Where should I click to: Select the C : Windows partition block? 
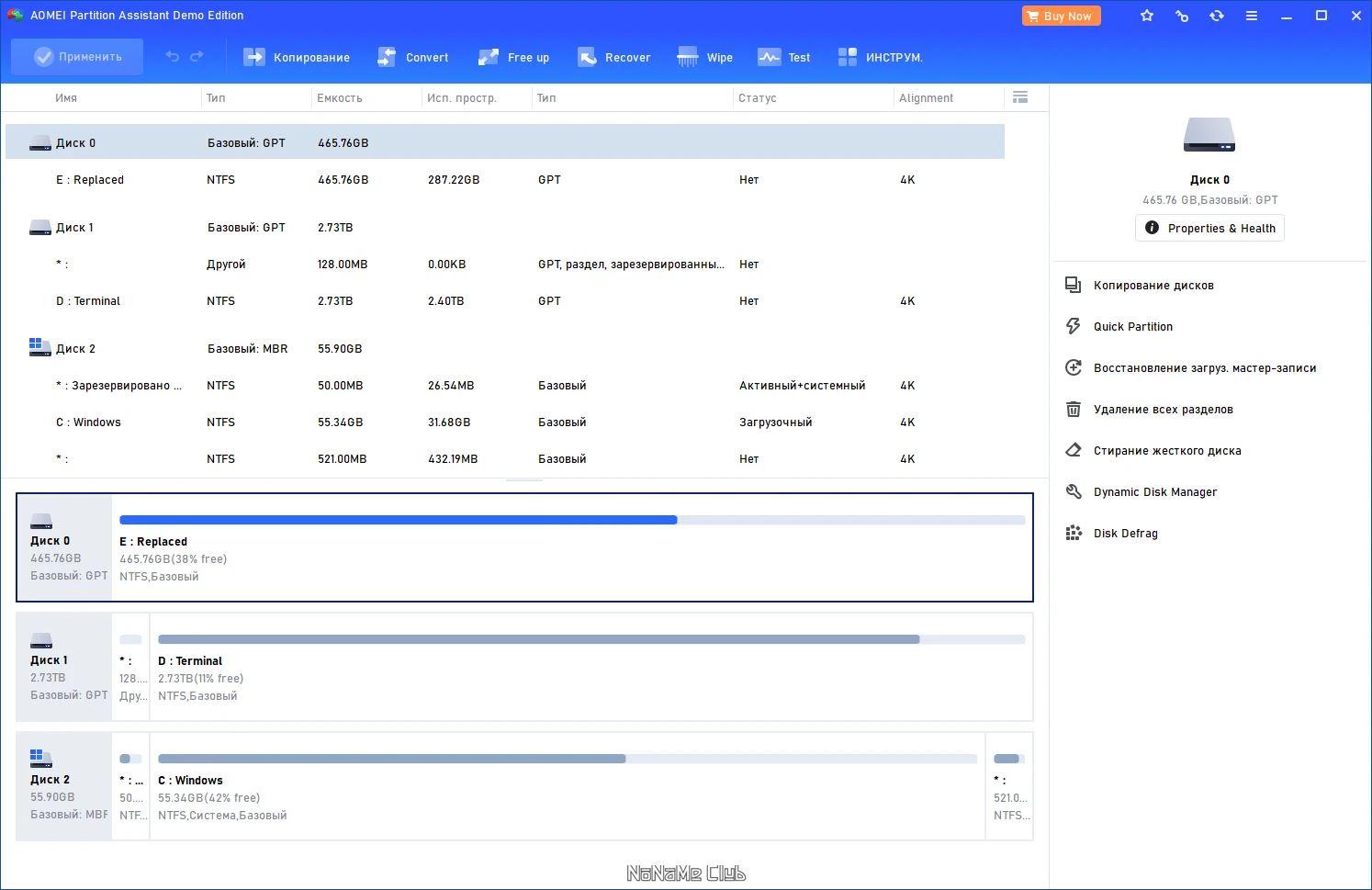pos(567,786)
